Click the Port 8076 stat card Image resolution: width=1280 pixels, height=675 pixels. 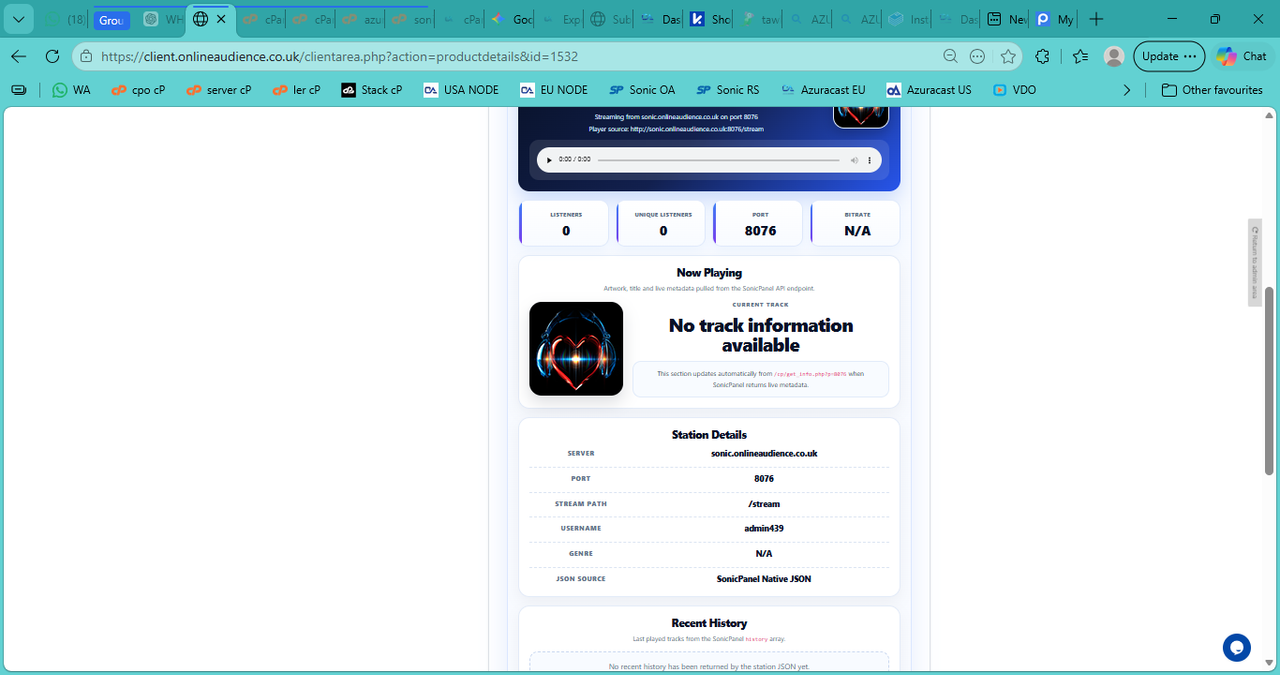pos(760,223)
